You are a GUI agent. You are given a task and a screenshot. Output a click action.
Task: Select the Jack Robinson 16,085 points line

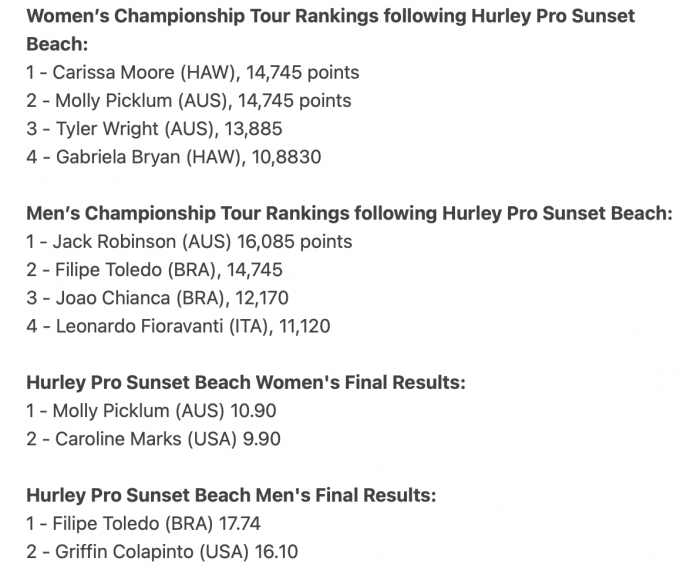(x=189, y=241)
